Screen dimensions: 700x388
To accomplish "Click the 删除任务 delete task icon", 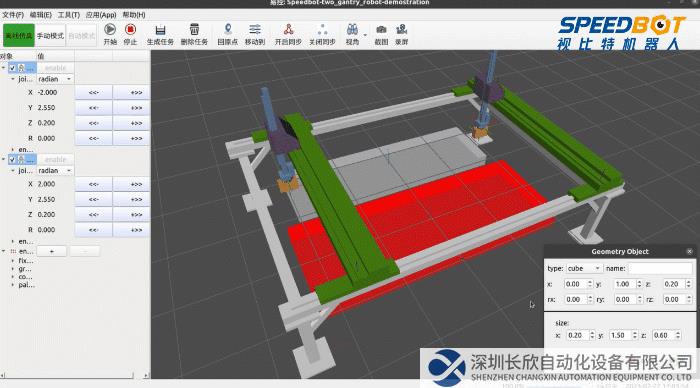I will [194, 29].
